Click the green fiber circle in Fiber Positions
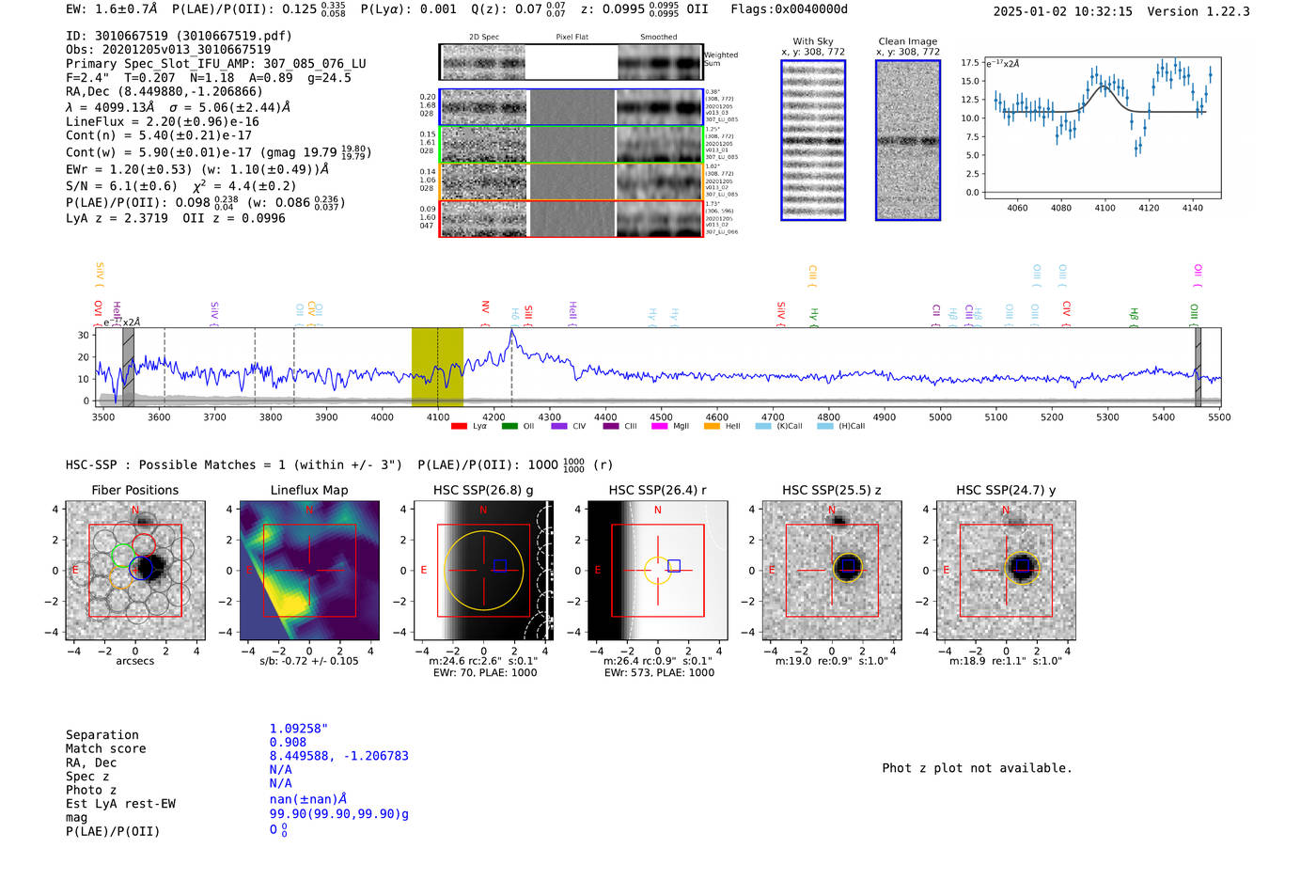The height and width of the screenshot is (896, 1316). click(x=121, y=555)
